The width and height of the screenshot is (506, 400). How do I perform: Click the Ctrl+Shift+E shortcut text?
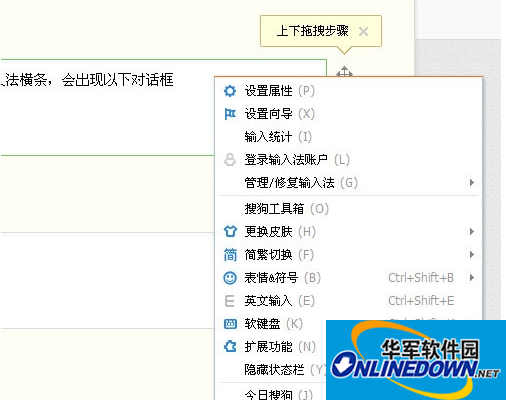[x=421, y=301]
